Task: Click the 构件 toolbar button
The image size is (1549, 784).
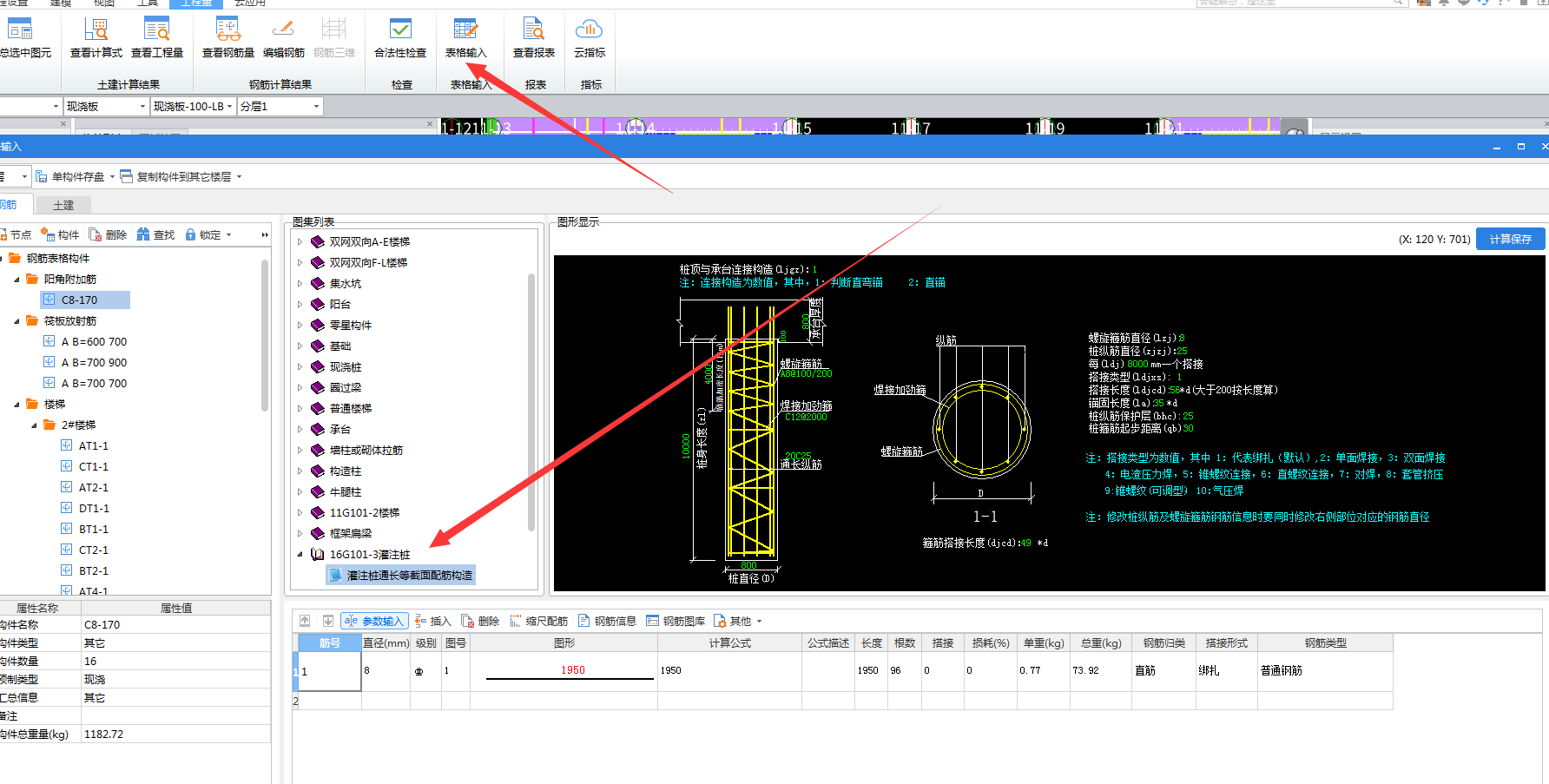Action: pos(60,235)
